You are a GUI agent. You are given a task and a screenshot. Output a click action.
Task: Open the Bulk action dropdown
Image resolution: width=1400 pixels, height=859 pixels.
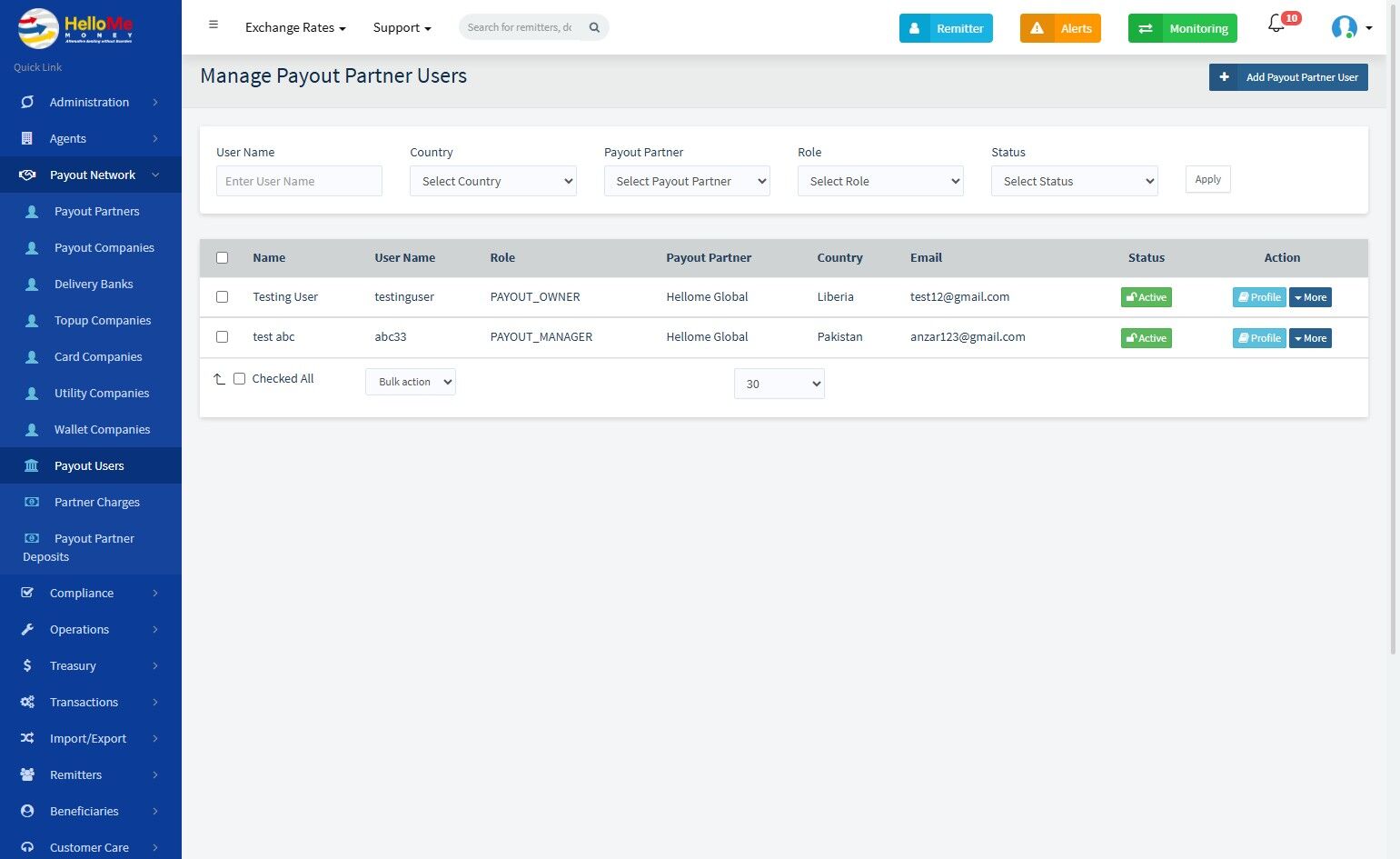pyautogui.click(x=411, y=382)
